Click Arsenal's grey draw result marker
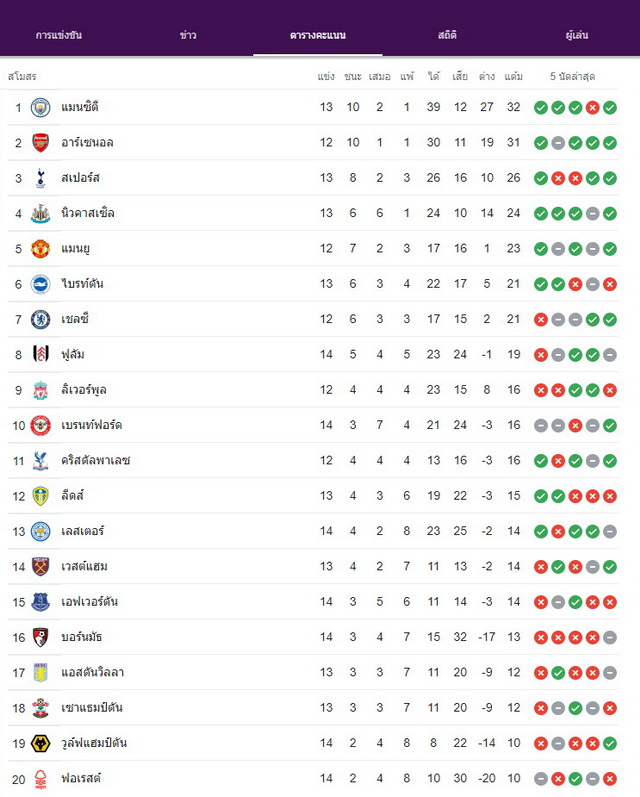The width and height of the screenshot is (640, 797). point(558,143)
